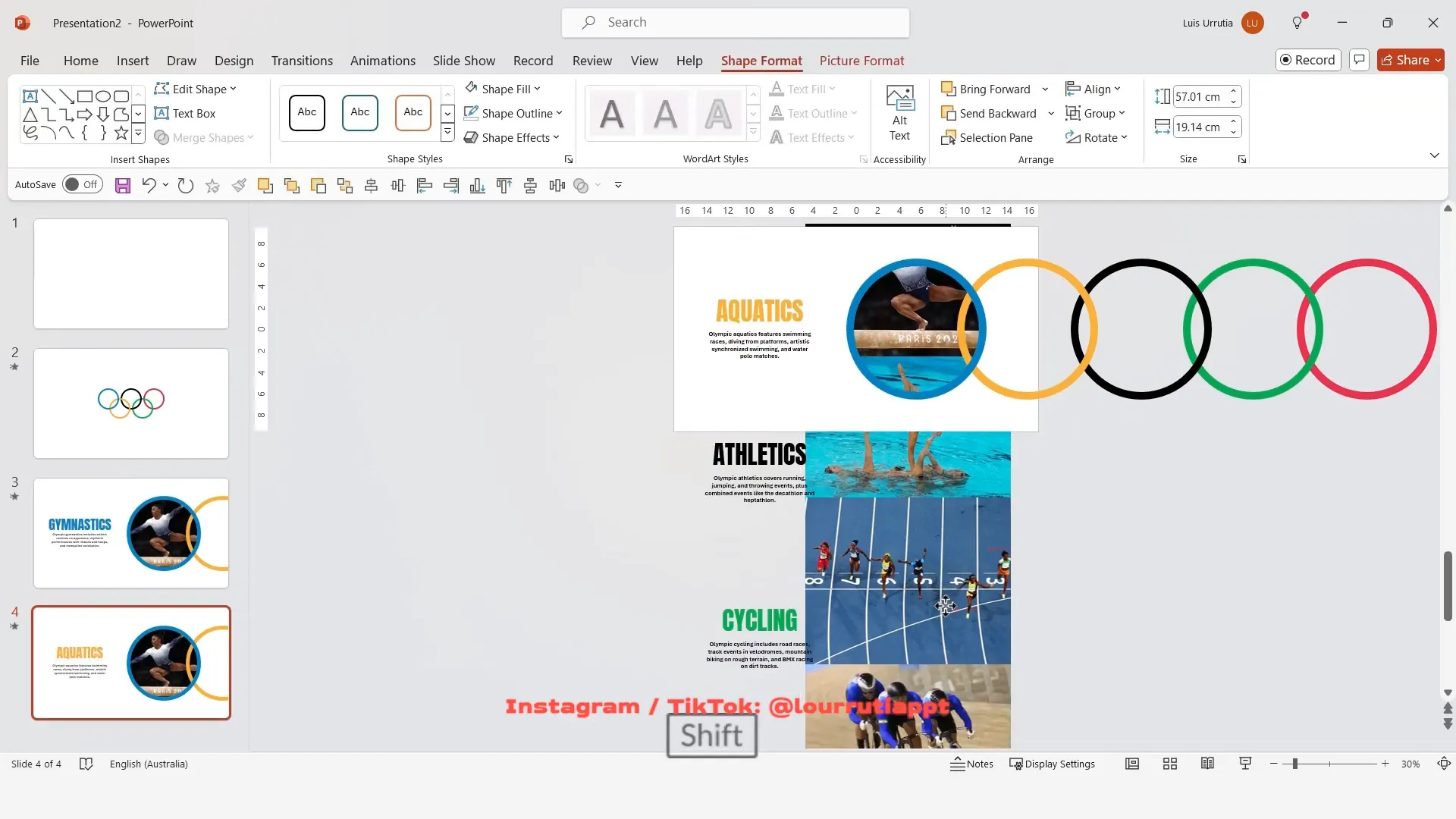
Task: Click the Share button
Action: click(x=1410, y=60)
